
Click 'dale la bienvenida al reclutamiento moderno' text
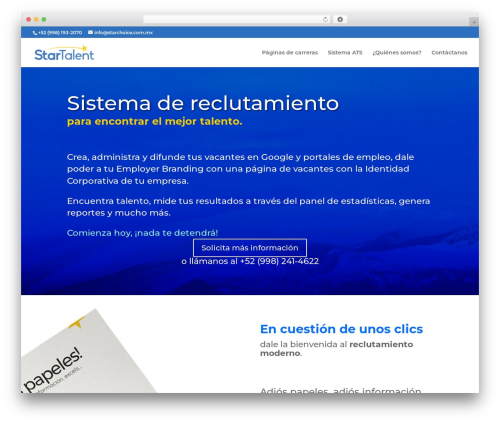point(337,349)
